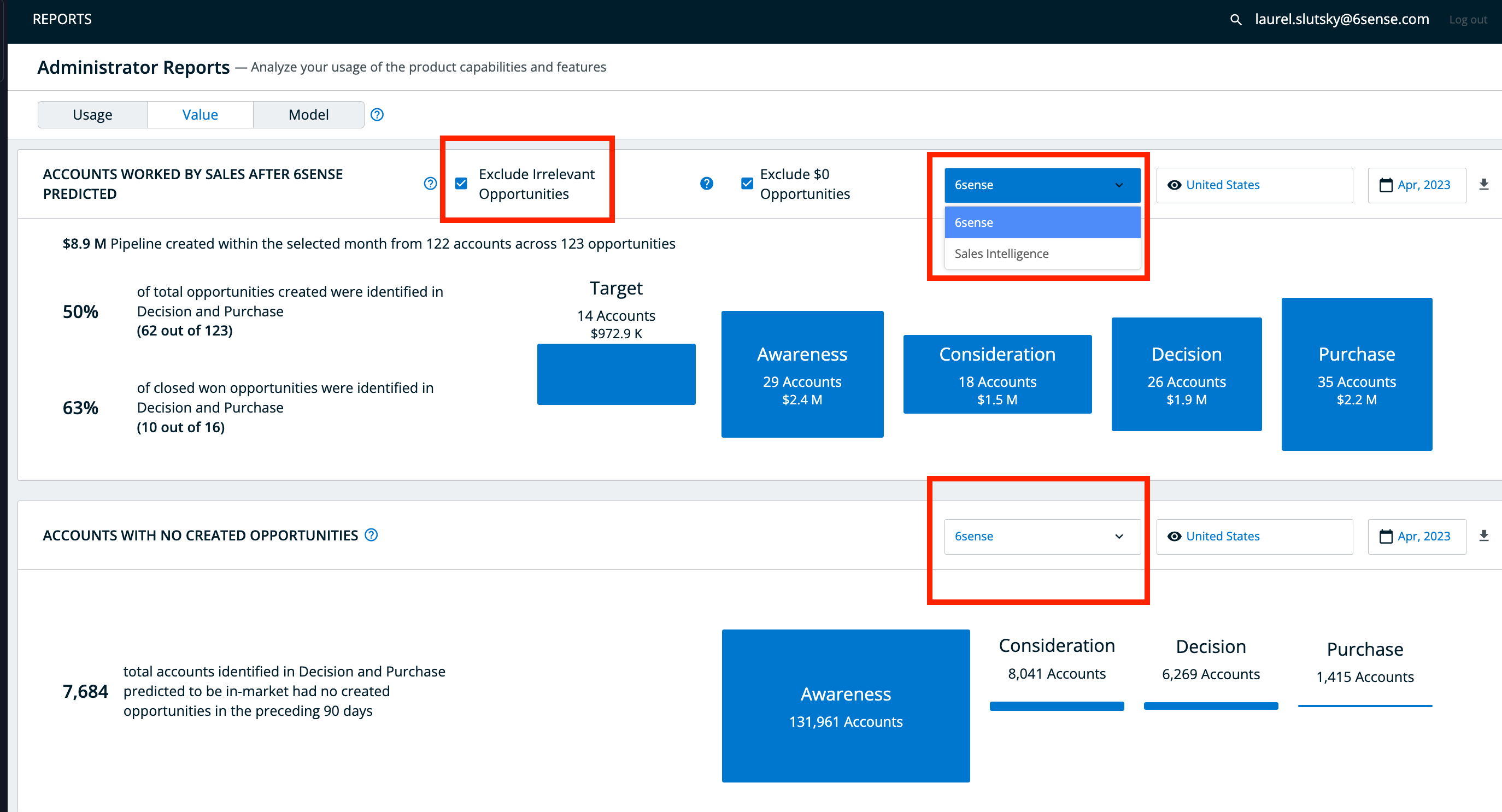1502x812 pixels.
Task: Select 6sense option in the dropdown list
Action: (x=1042, y=223)
